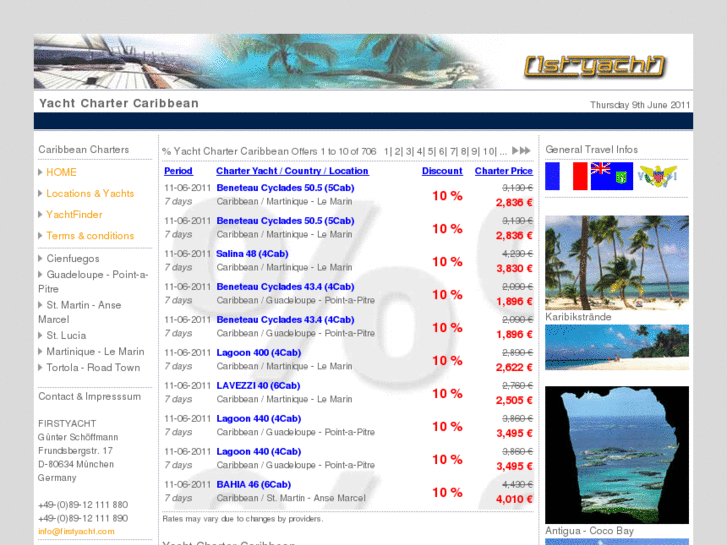
Task: Click the General Travel Infos heading
Action: (591, 149)
